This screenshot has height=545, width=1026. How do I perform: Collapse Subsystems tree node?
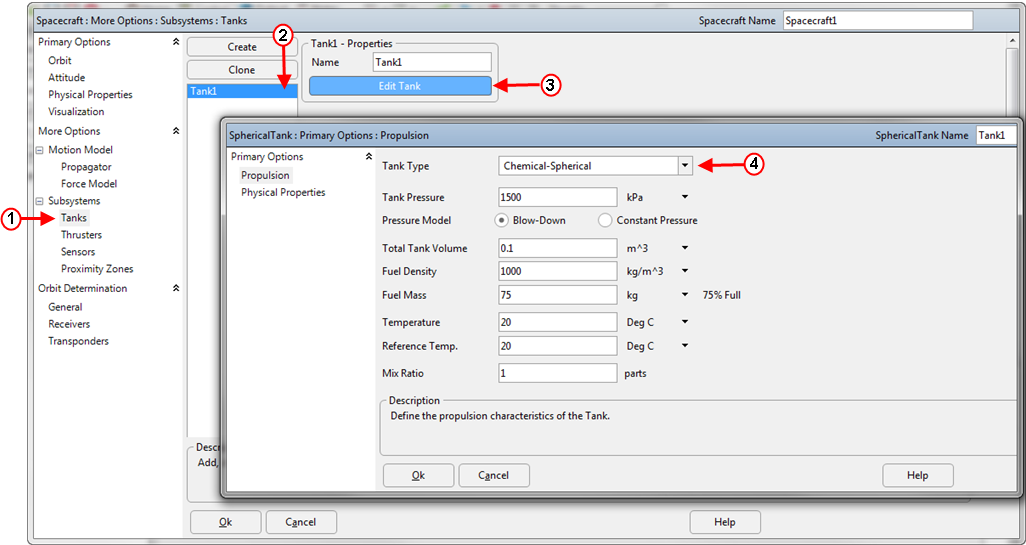coord(40,201)
